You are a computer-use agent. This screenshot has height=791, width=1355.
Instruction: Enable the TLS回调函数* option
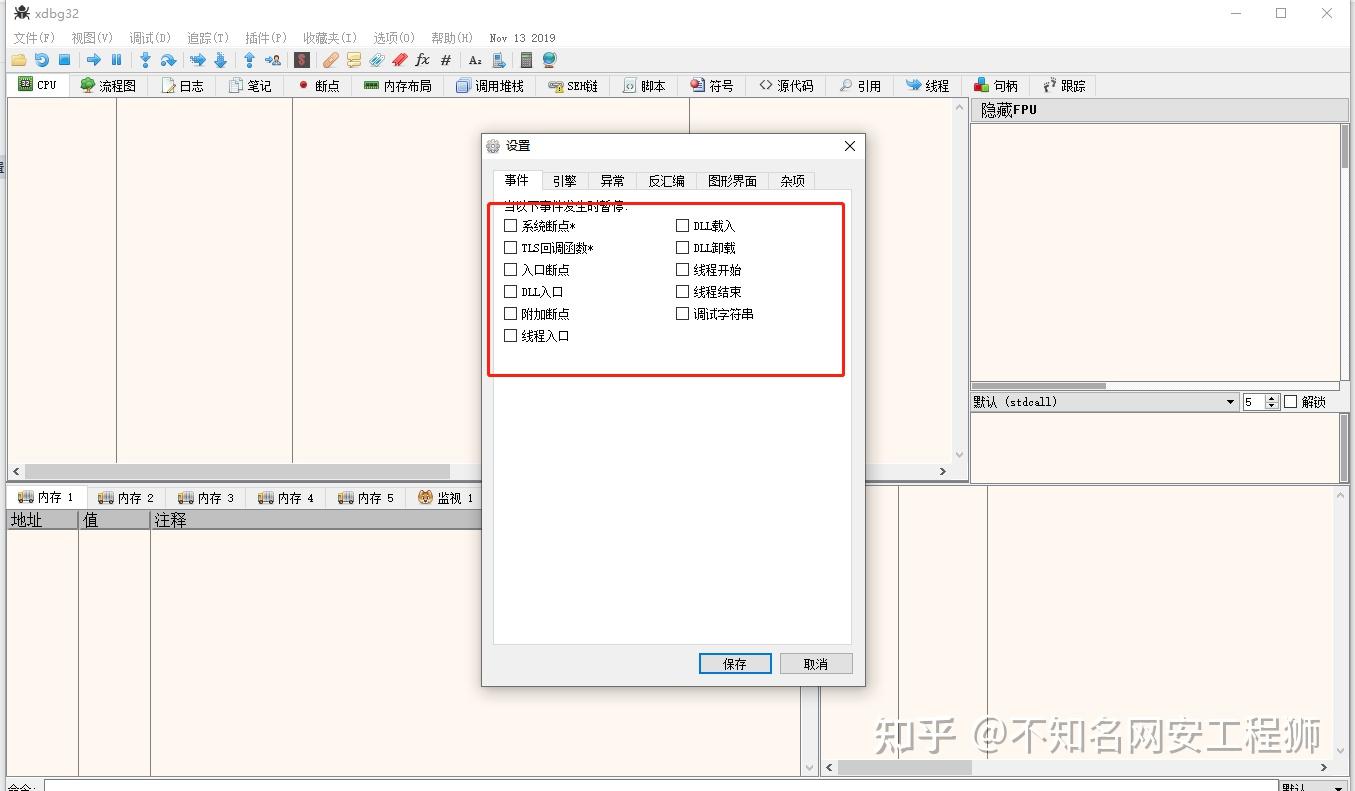pos(510,247)
